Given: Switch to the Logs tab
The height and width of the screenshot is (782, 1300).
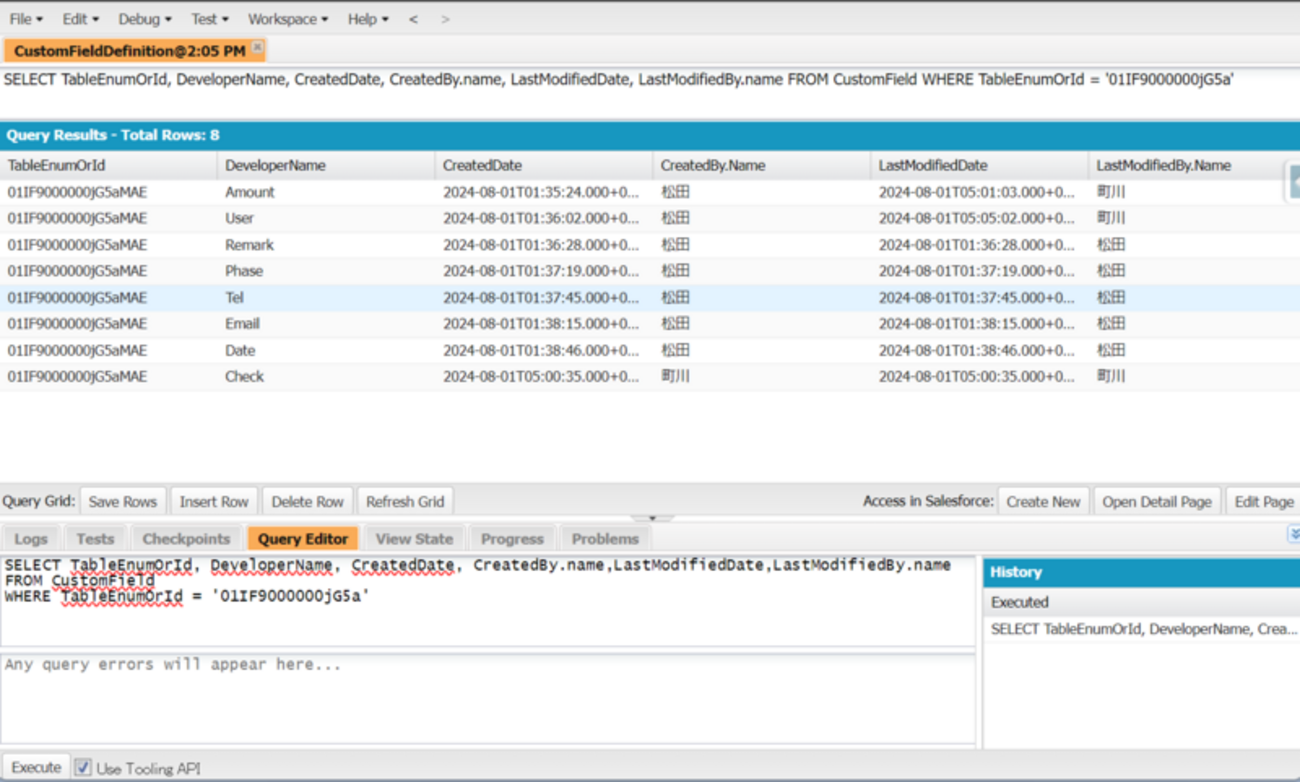Looking at the screenshot, I should [x=31, y=539].
